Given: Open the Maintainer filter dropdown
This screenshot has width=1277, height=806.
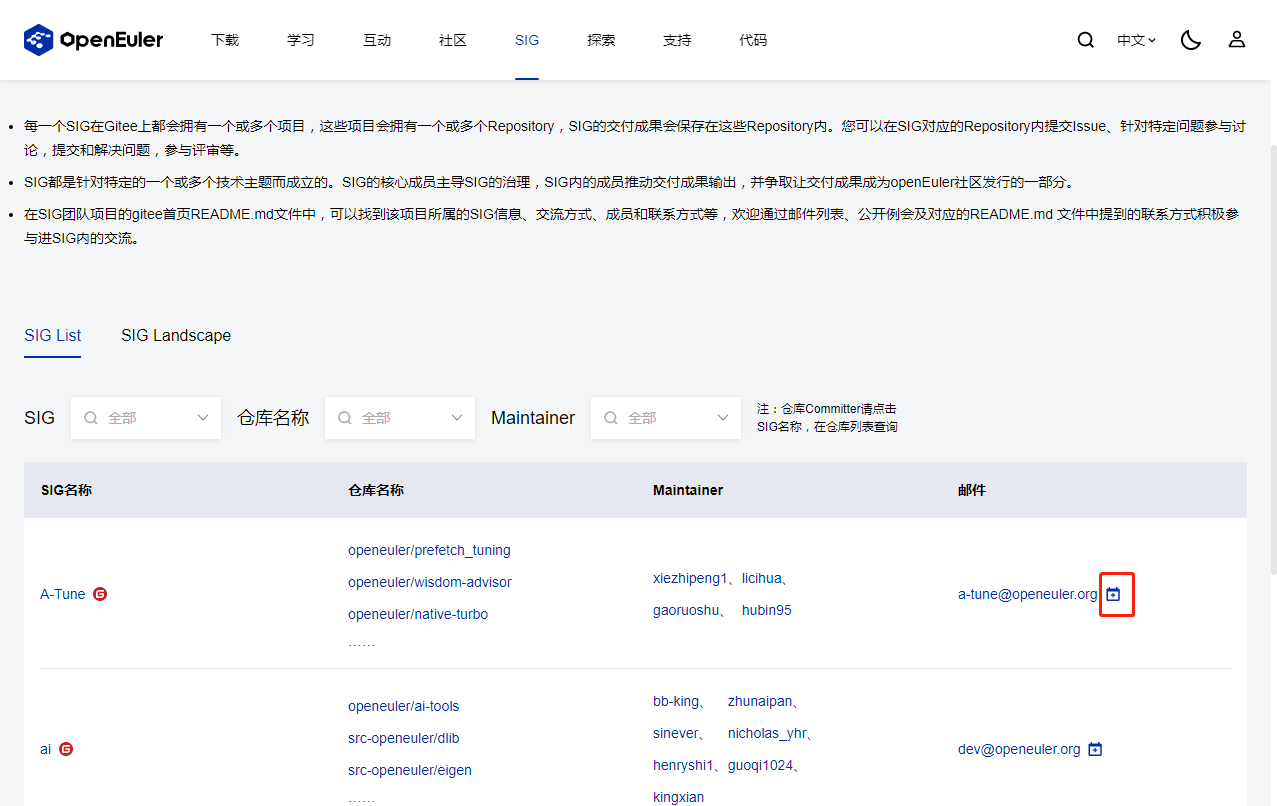Looking at the screenshot, I should (666, 418).
